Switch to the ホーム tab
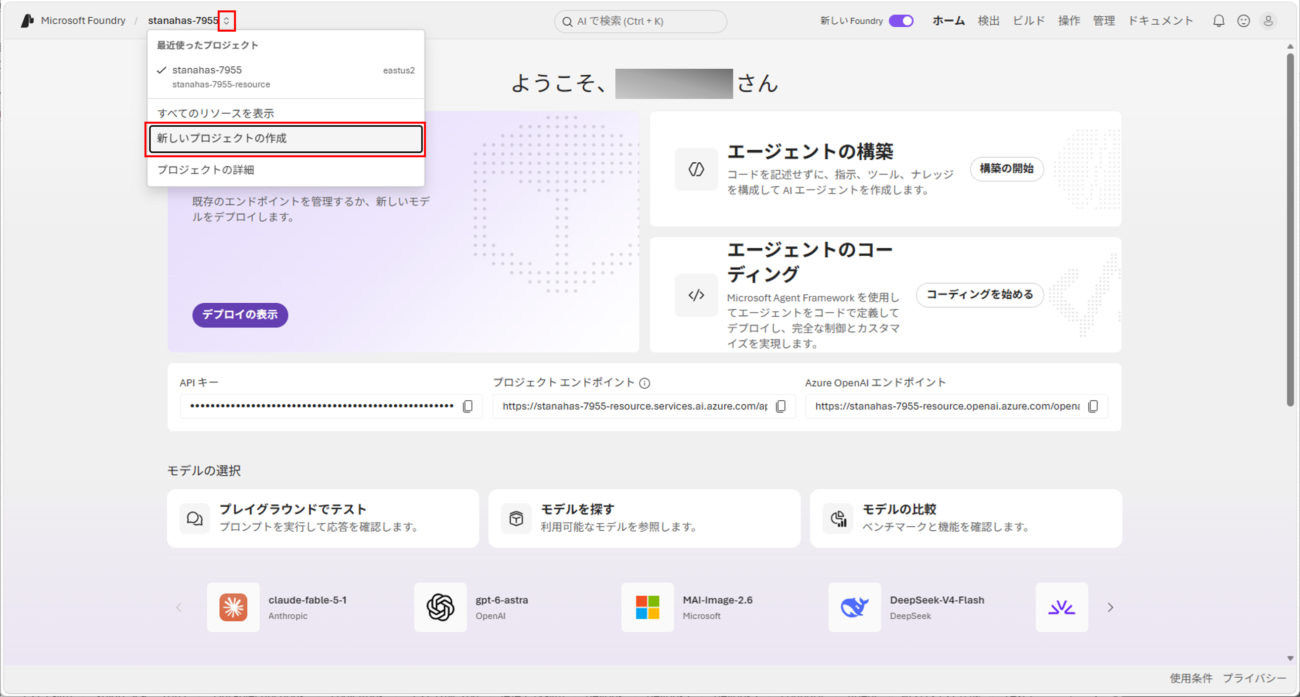Image resolution: width=1300 pixels, height=697 pixels. click(949, 21)
